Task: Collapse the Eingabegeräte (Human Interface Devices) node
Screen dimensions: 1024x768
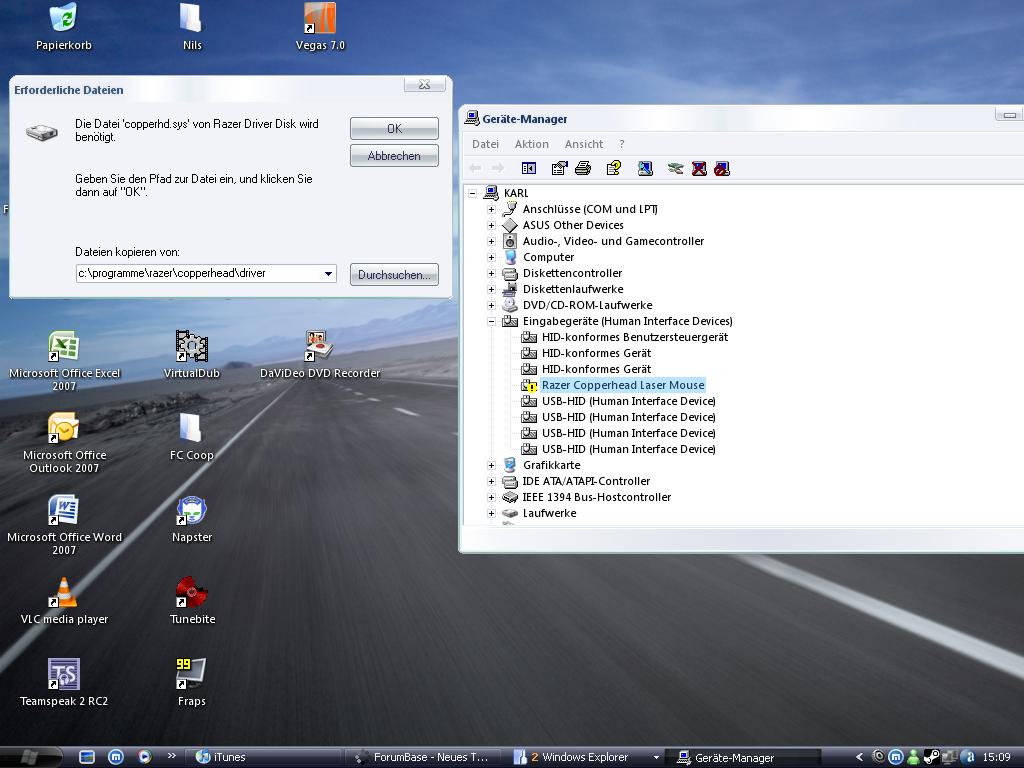Action: [x=491, y=321]
